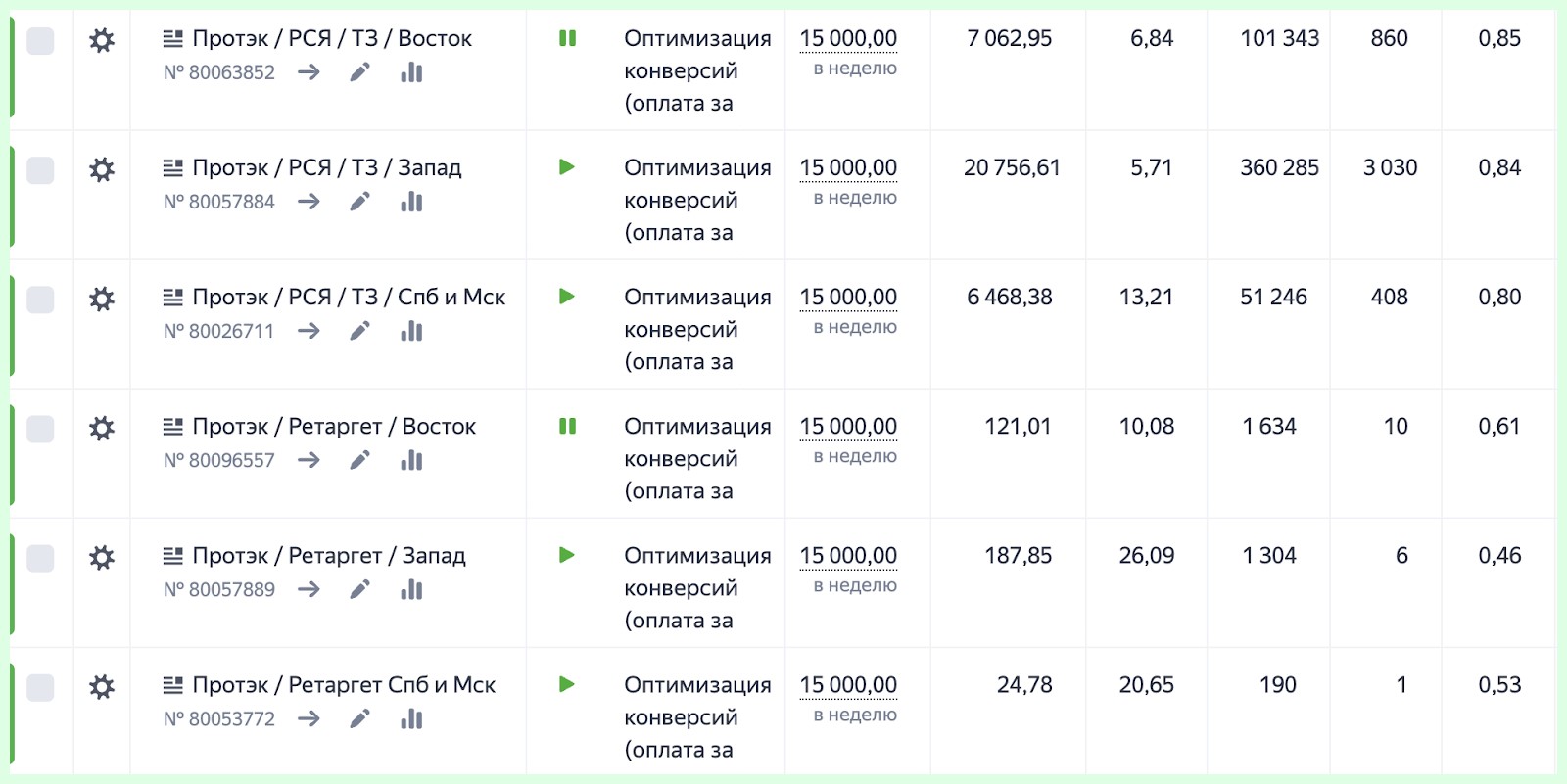Select checkbox for Протэк / РСЯ / ТЗ / Восток
1567x784 pixels.
(x=40, y=41)
